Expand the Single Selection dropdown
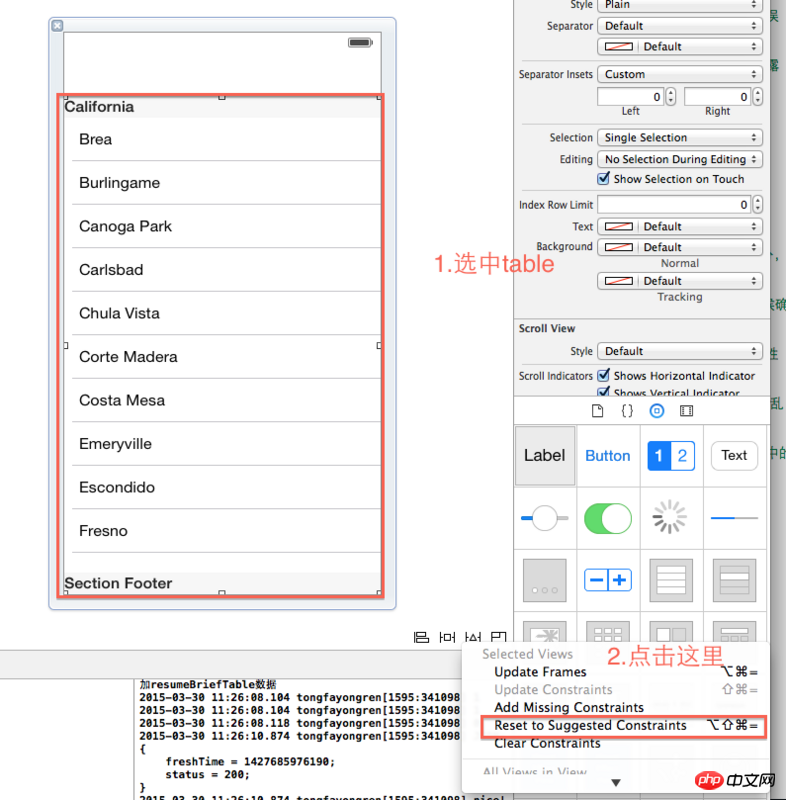 680,138
